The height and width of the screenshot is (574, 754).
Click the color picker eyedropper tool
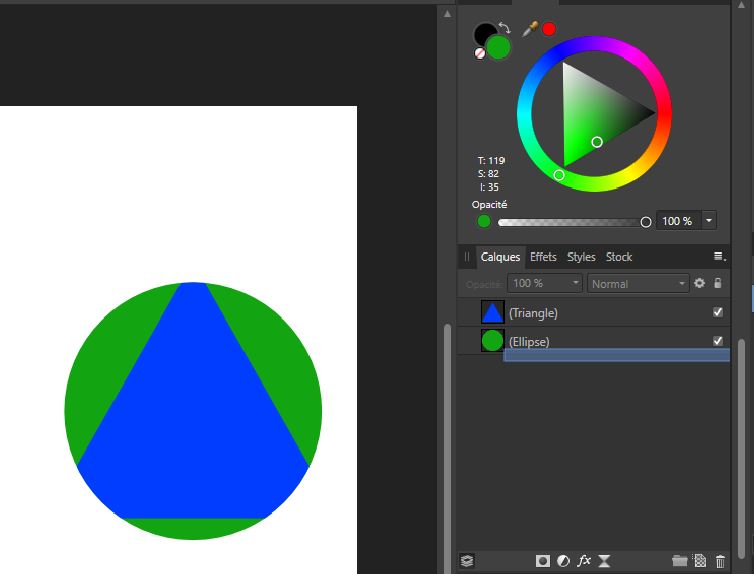(530, 29)
